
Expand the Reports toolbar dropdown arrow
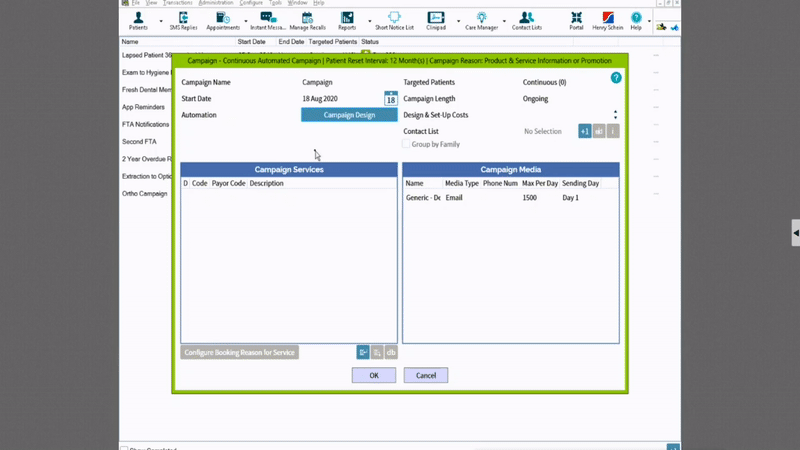tap(369, 21)
